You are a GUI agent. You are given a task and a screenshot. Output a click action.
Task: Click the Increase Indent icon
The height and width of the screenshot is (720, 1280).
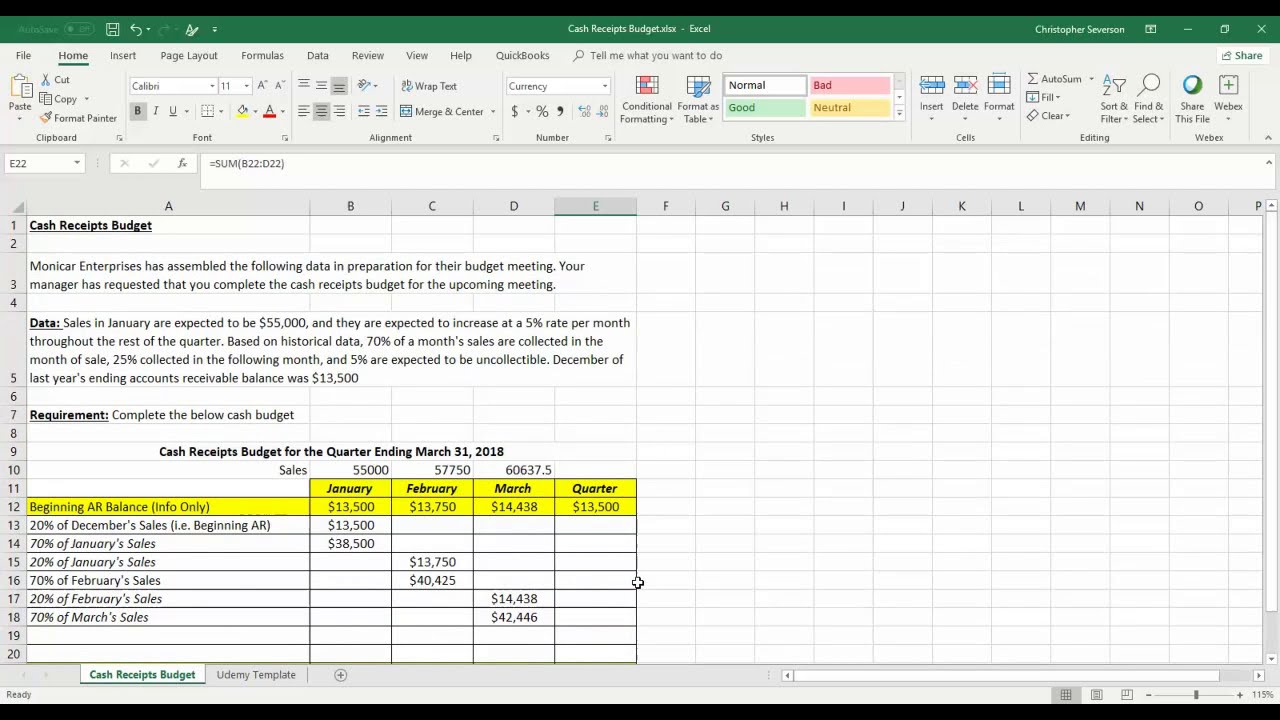pyautogui.click(x=381, y=112)
